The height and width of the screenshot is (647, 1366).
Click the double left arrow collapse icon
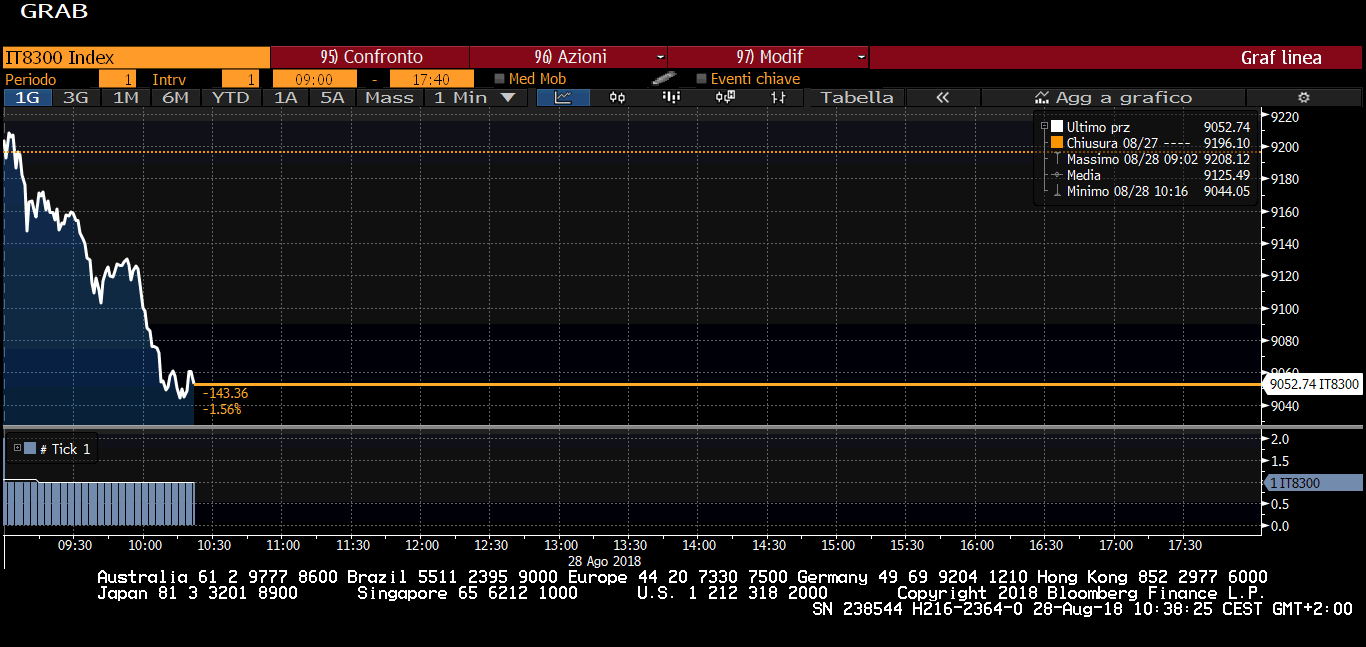coord(942,97)
